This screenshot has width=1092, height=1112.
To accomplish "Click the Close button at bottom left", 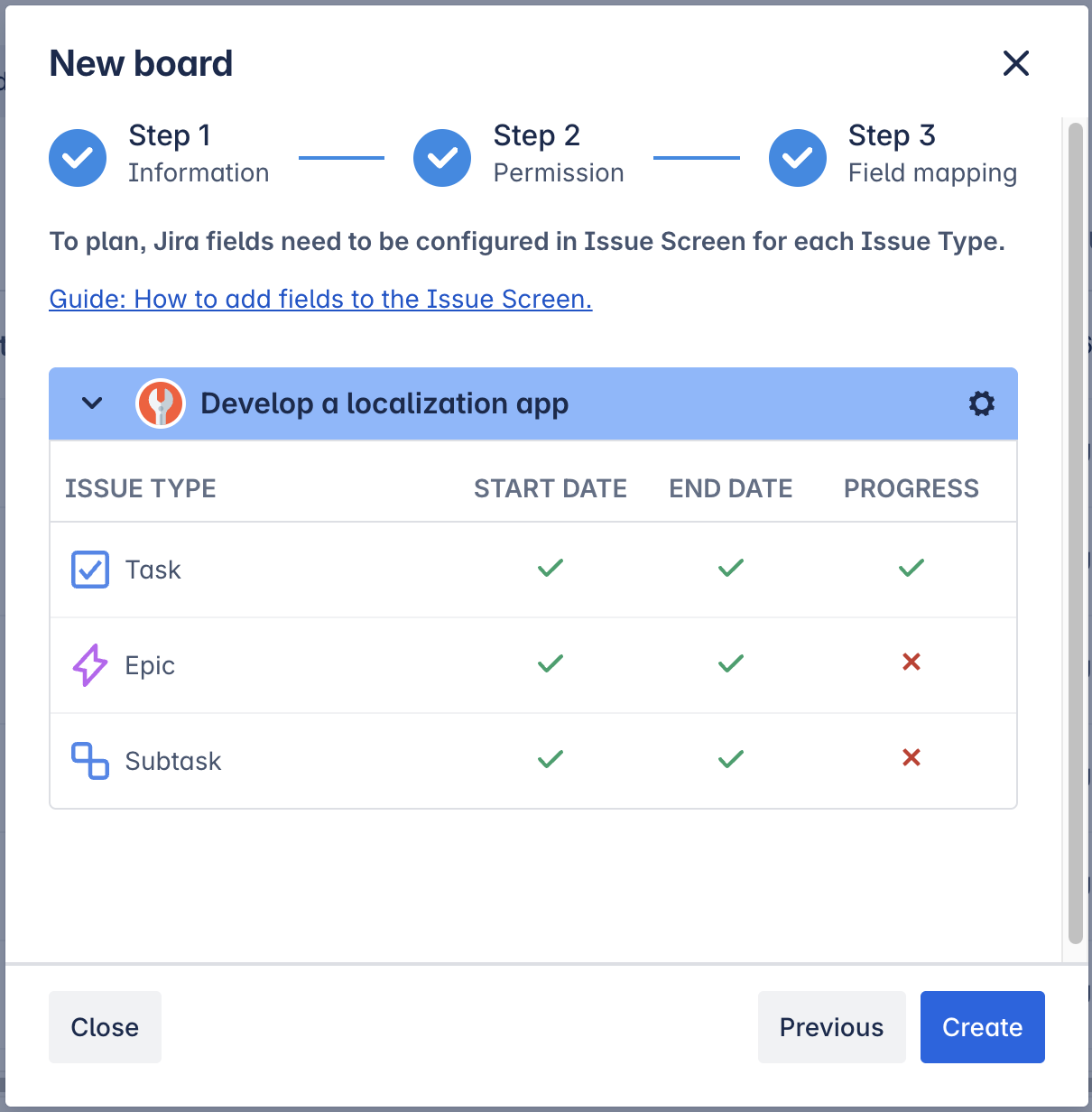I will (105, 1027).
